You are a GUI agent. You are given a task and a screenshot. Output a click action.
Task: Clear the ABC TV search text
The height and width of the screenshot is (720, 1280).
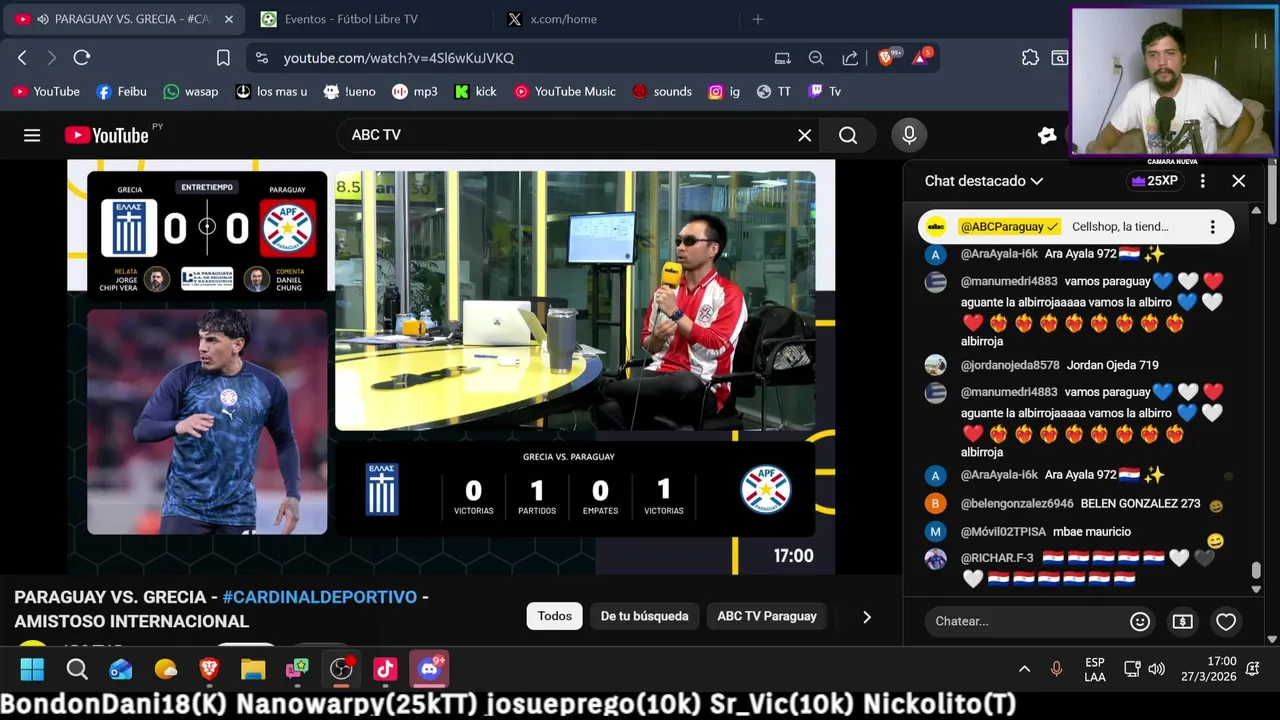(x=804, y=135)
